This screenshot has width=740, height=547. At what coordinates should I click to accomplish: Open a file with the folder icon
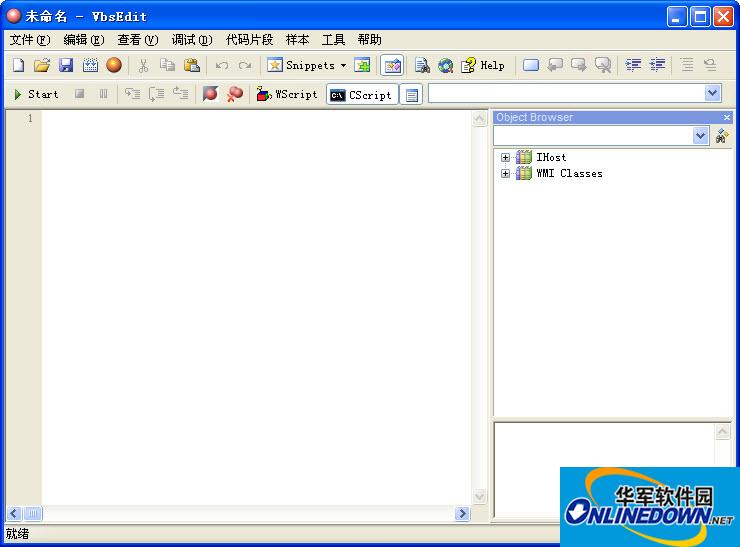coord(42,65)
